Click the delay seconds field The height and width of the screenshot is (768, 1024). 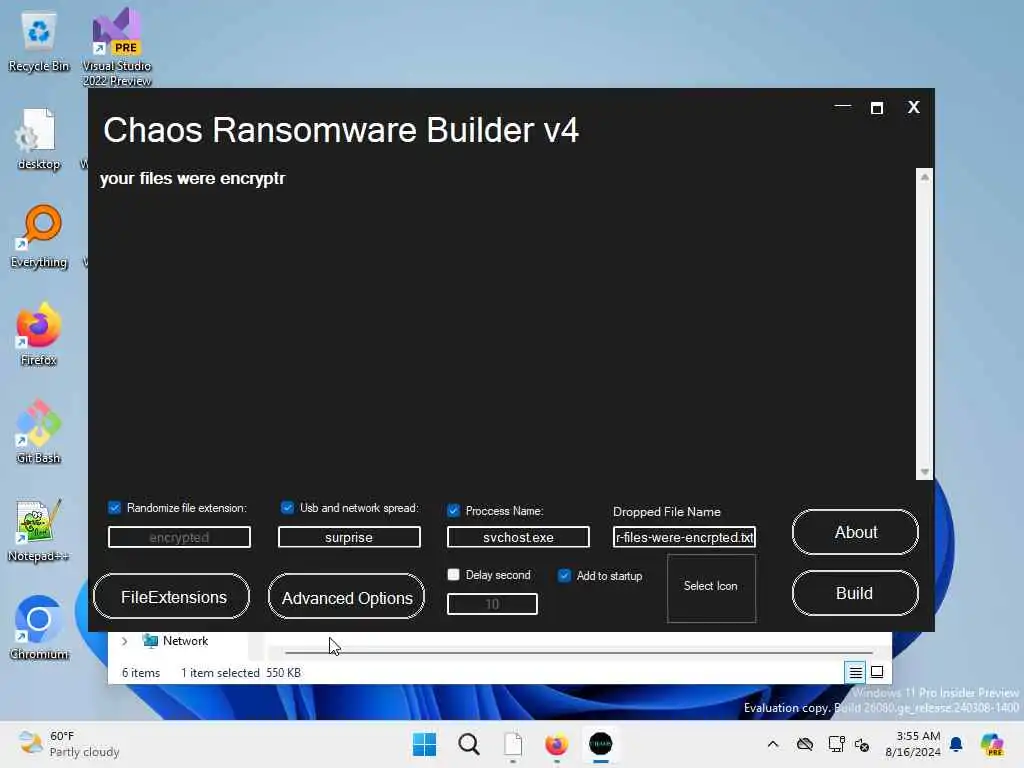tap(492, 604)
